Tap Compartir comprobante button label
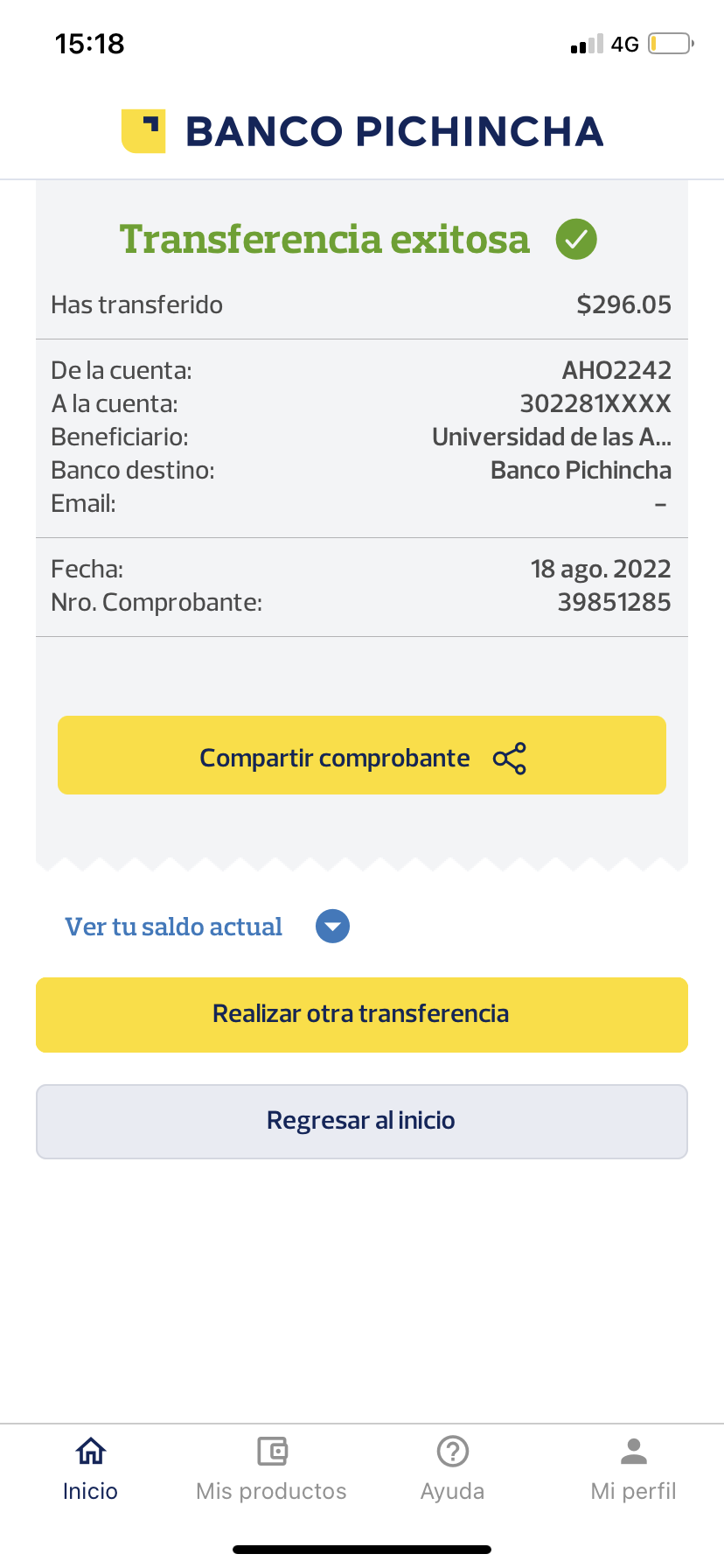 [334, 758]
